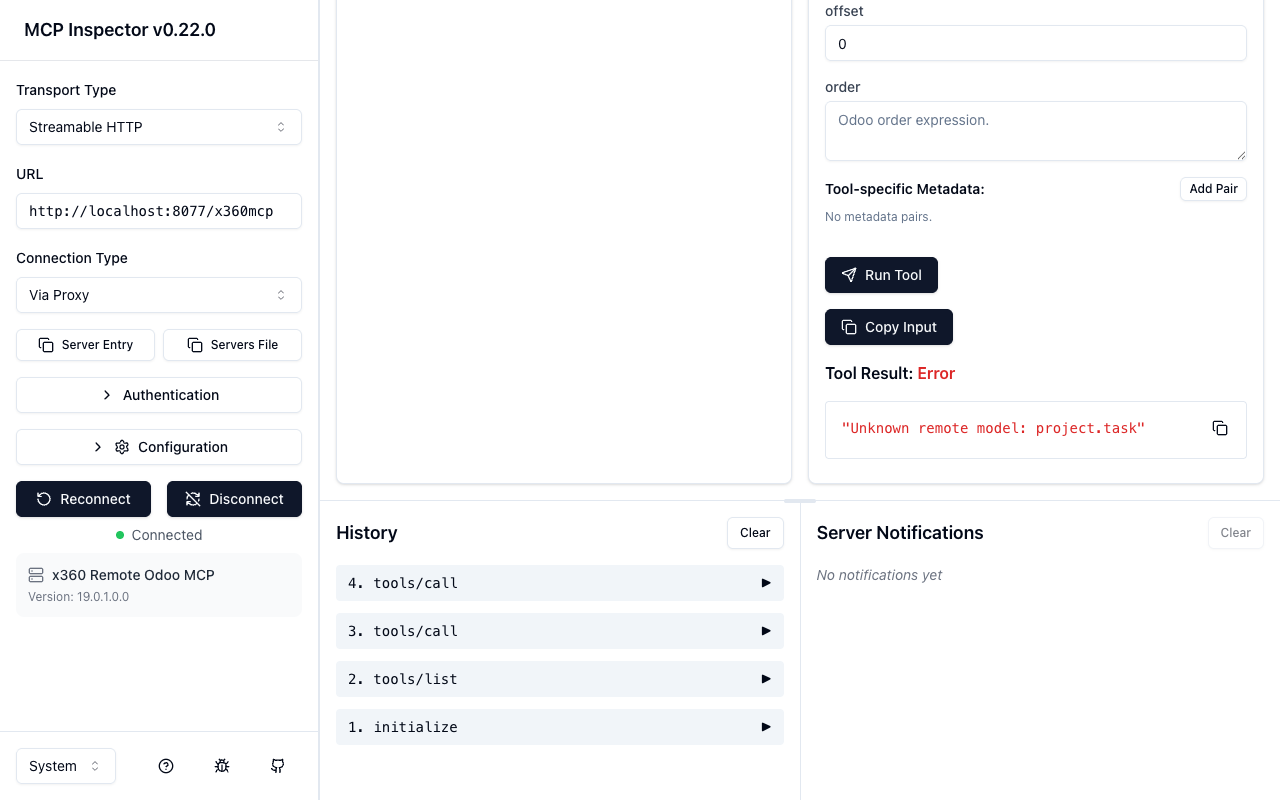Click the error message Unknown remote model
This screenshot has height=800, width=1280.
click(x=993, y=428)
